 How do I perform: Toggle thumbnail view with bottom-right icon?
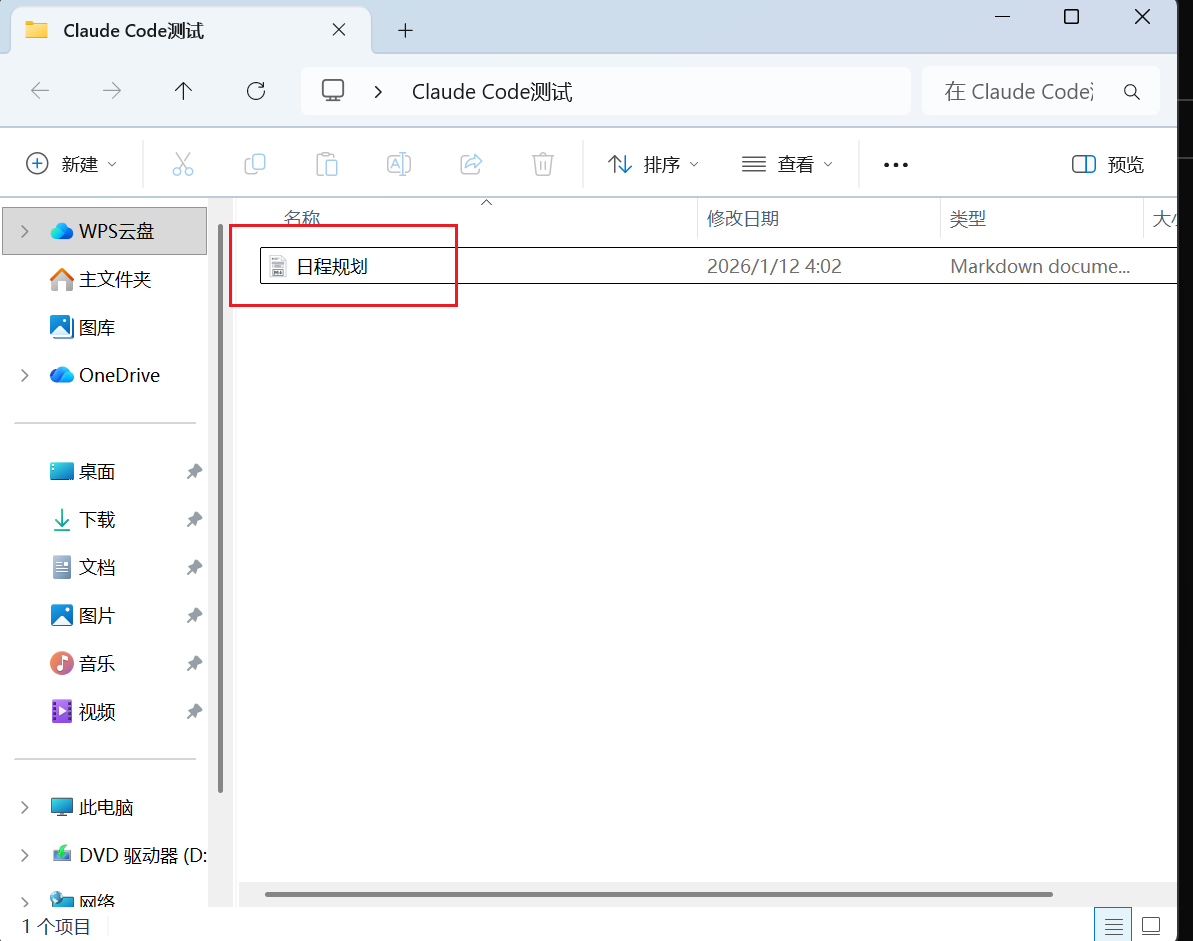click(1152, 925)
